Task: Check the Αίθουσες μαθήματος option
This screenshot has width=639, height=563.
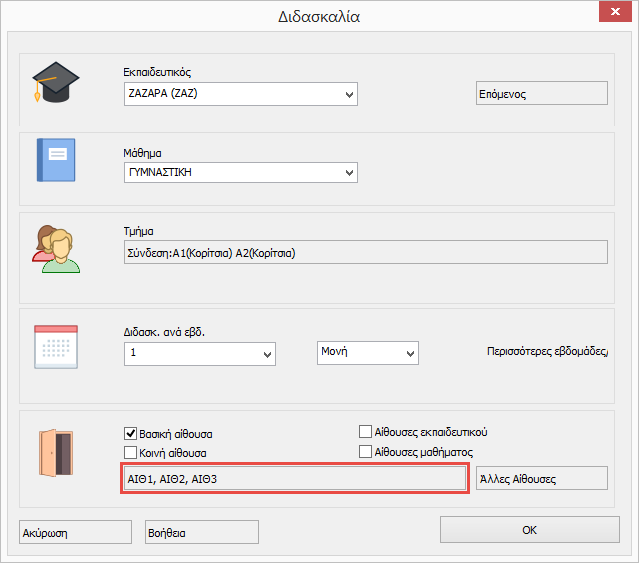Action: [366, 452]
